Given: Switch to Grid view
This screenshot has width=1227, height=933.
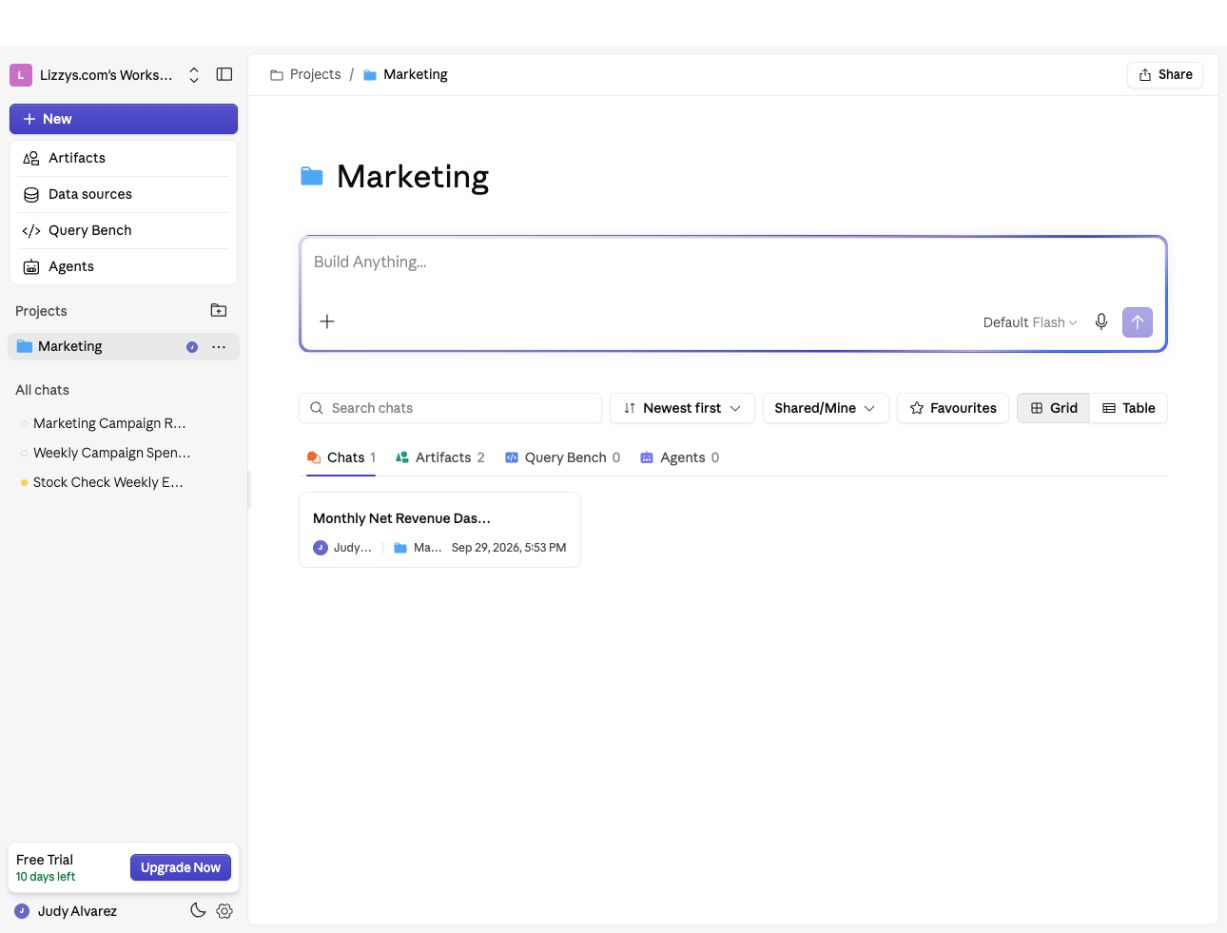Looking at the screenshot, I should coord(1054,408).
